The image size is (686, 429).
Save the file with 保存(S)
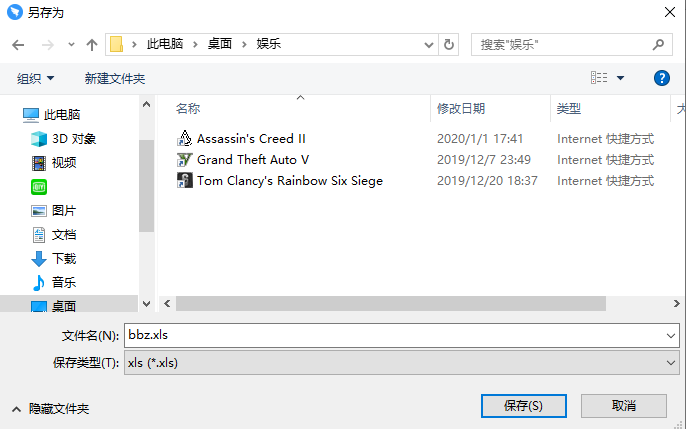[x=523, y=406]
